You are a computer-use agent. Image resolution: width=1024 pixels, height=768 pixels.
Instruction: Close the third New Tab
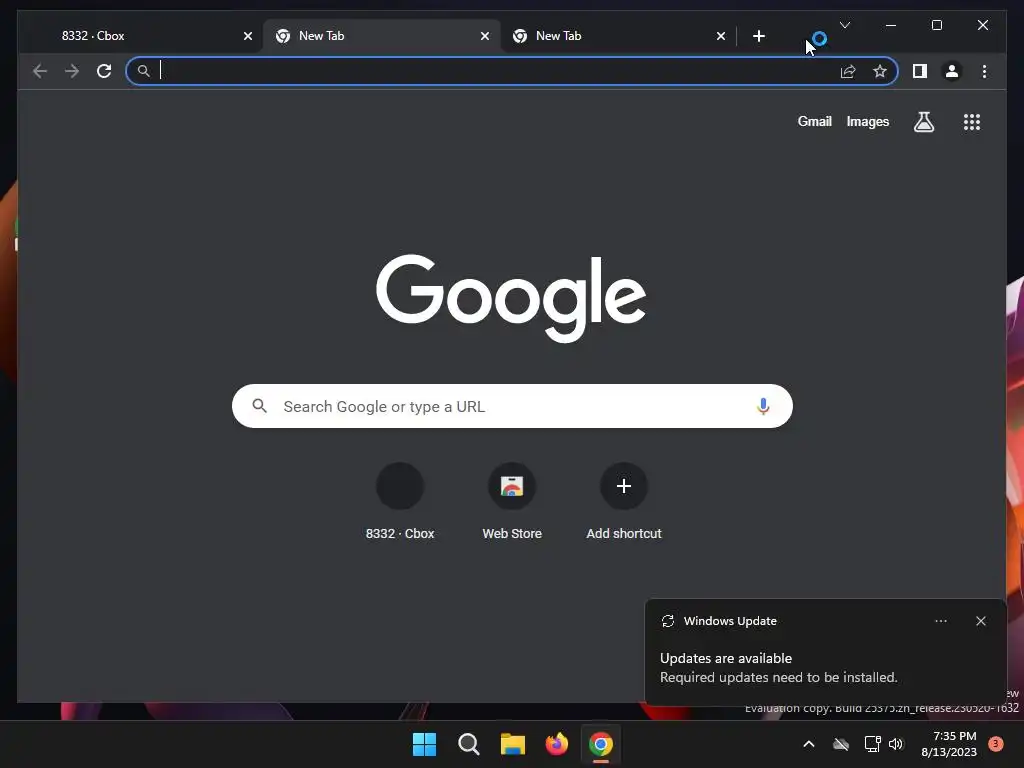721,36
